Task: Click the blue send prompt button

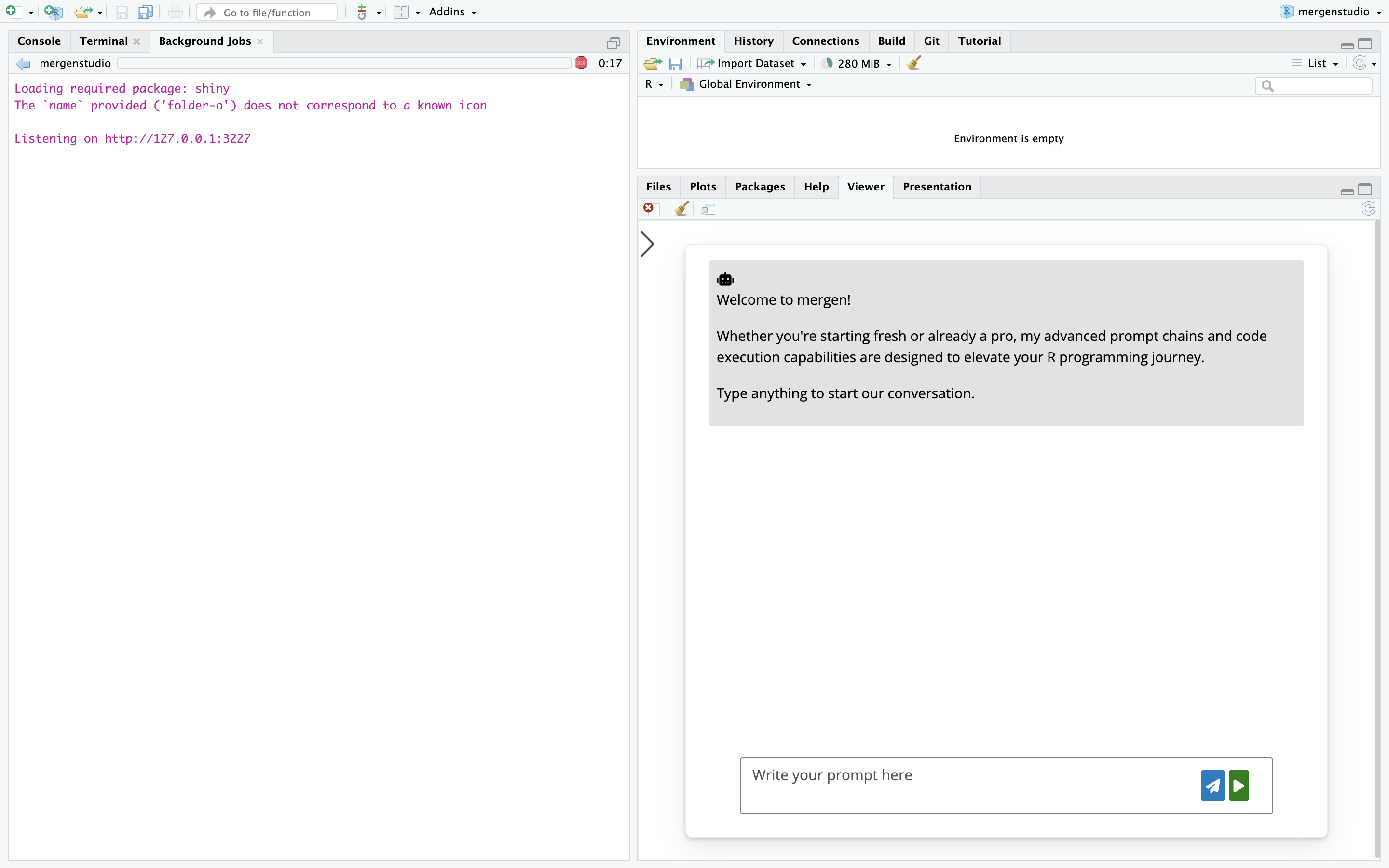Action: (x=1212, y=786)
